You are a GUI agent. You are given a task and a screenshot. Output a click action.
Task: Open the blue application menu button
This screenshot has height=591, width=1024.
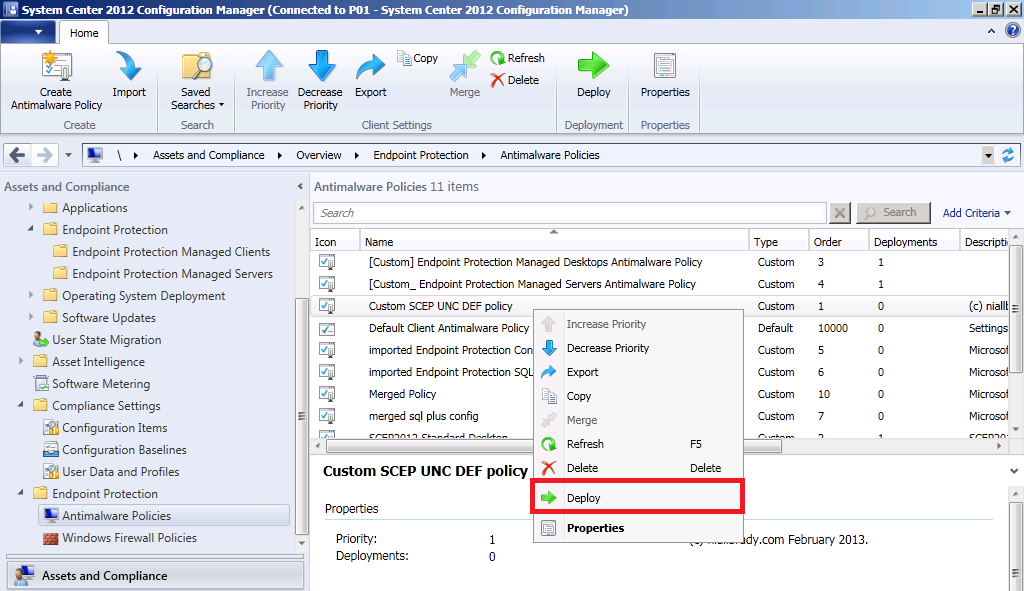point(27,32)
